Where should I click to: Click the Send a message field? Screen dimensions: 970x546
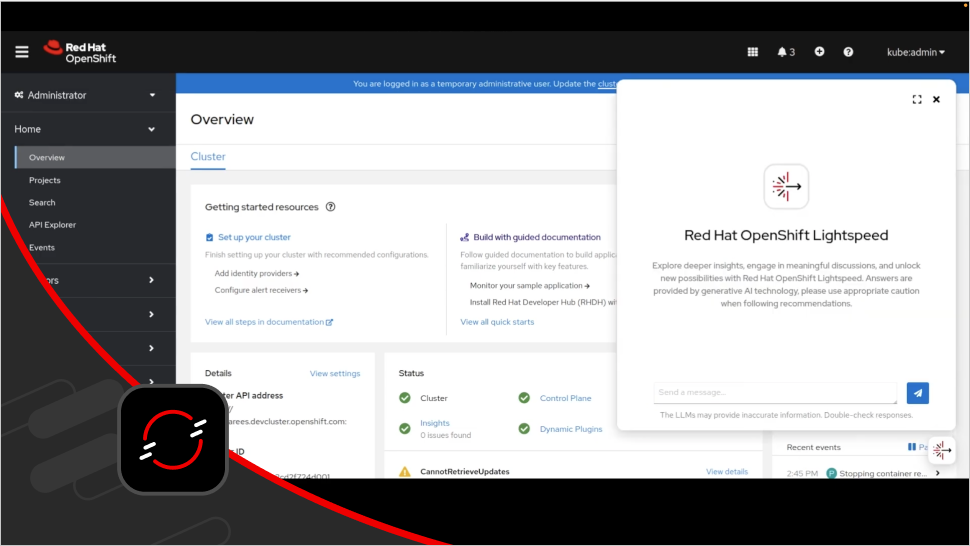[774, 393]
